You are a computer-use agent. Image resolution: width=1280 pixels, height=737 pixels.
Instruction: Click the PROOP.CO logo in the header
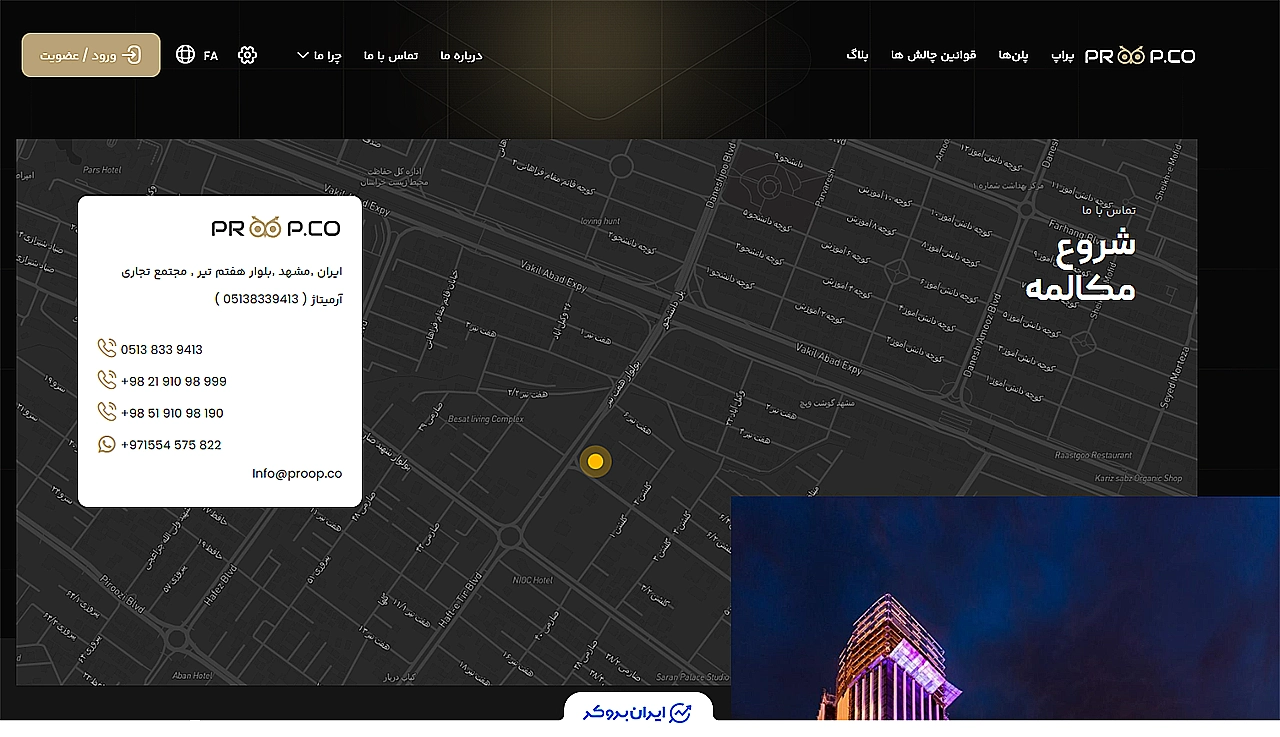pyautogui.click(x=1140, y=56)
